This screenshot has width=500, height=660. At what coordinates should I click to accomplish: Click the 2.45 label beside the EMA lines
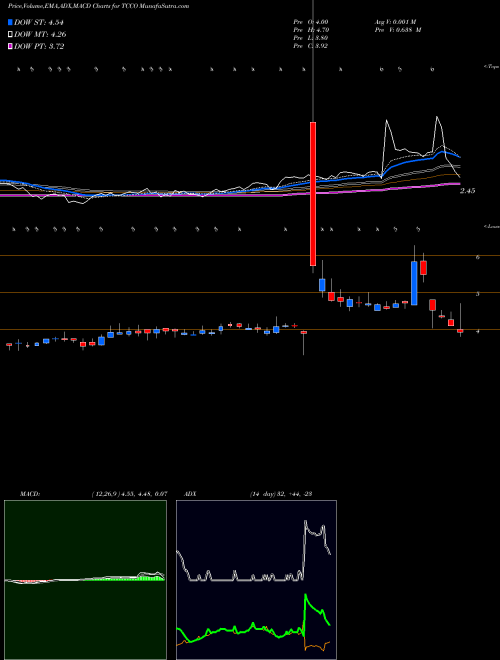pos(468,191)
